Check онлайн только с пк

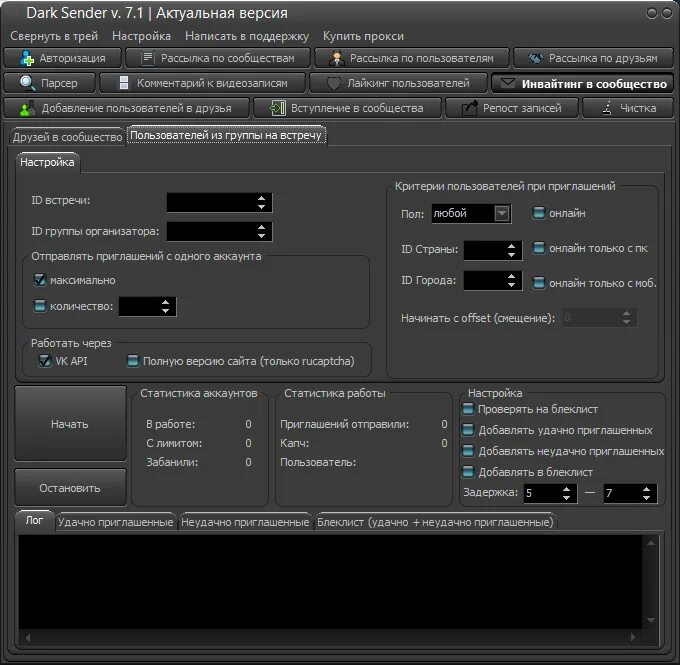click(x=538, y=248)
